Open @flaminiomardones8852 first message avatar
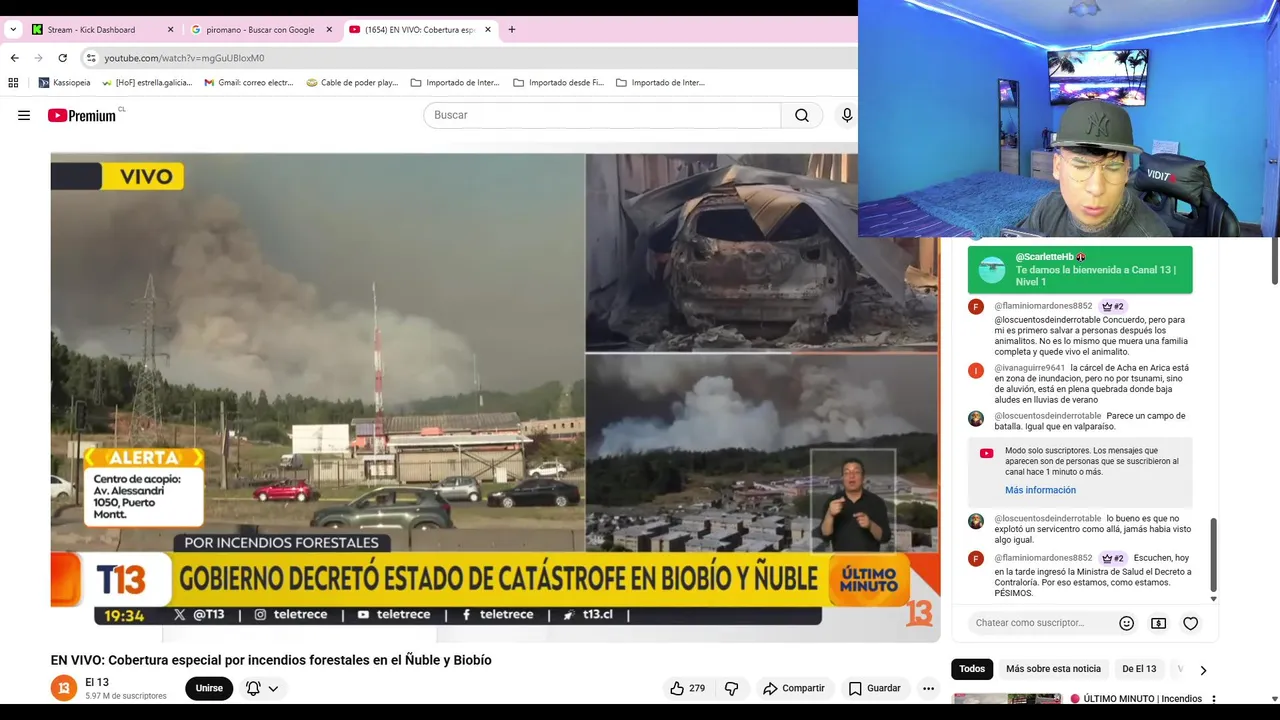Viewport: 1280px width, 720px height. pos(976,307)
